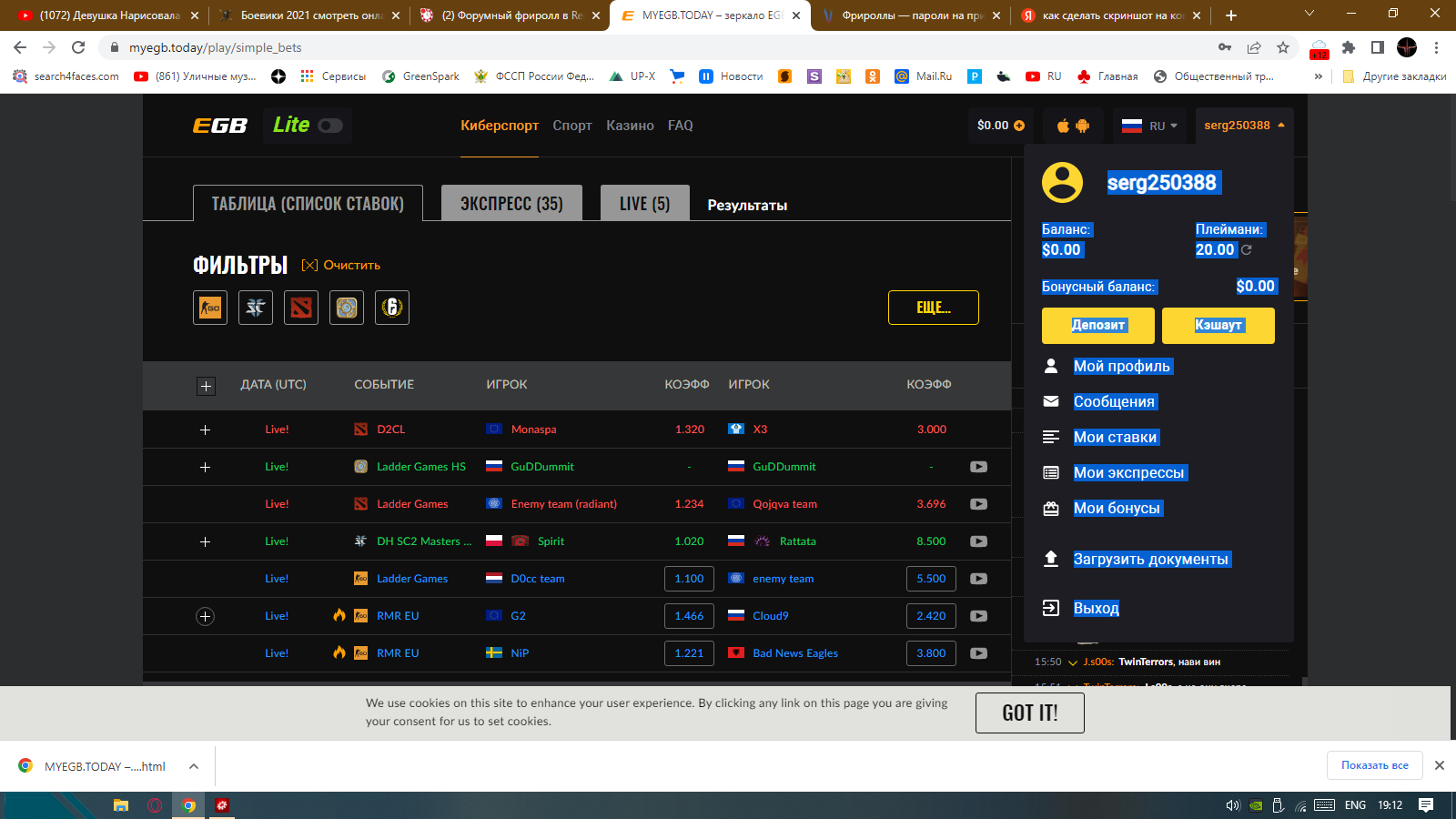Viewport: 1456px width, 819px height.
Task: Open the Киберспорт section
Action: point(500,126)
